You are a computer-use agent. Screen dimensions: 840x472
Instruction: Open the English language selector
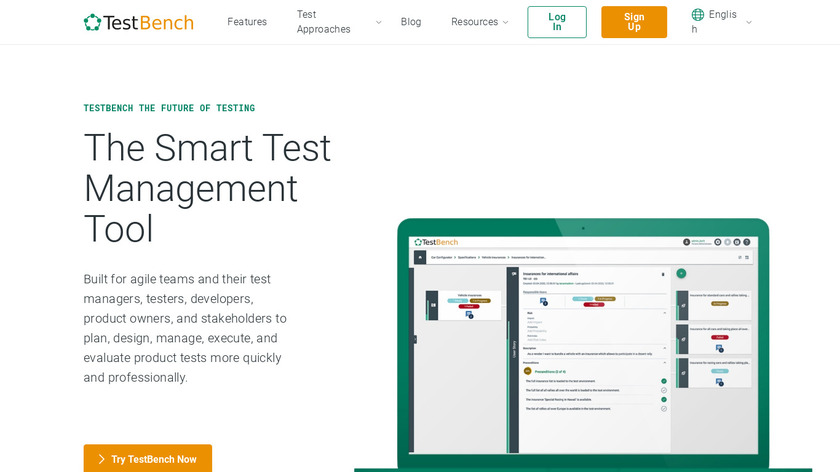(x=714, y=22)
